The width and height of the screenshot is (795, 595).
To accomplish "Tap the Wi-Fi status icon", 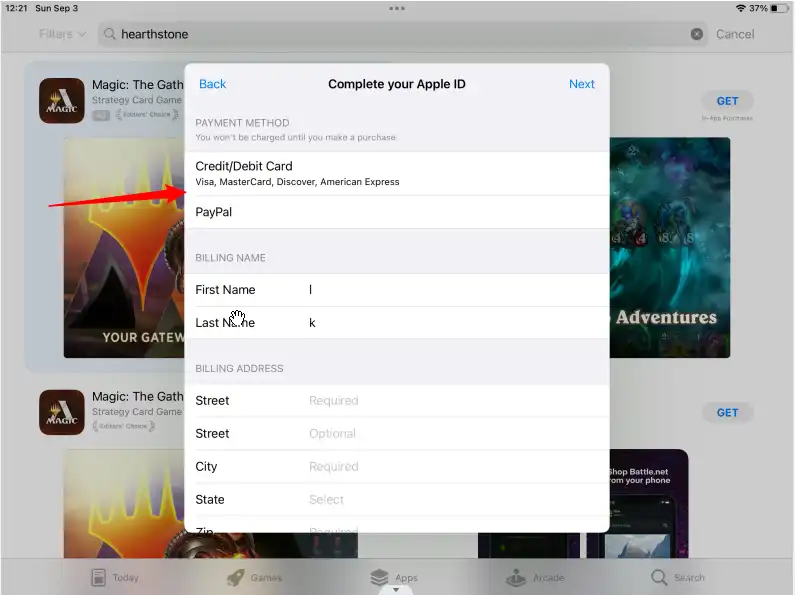I will click(x=740, y=8).
